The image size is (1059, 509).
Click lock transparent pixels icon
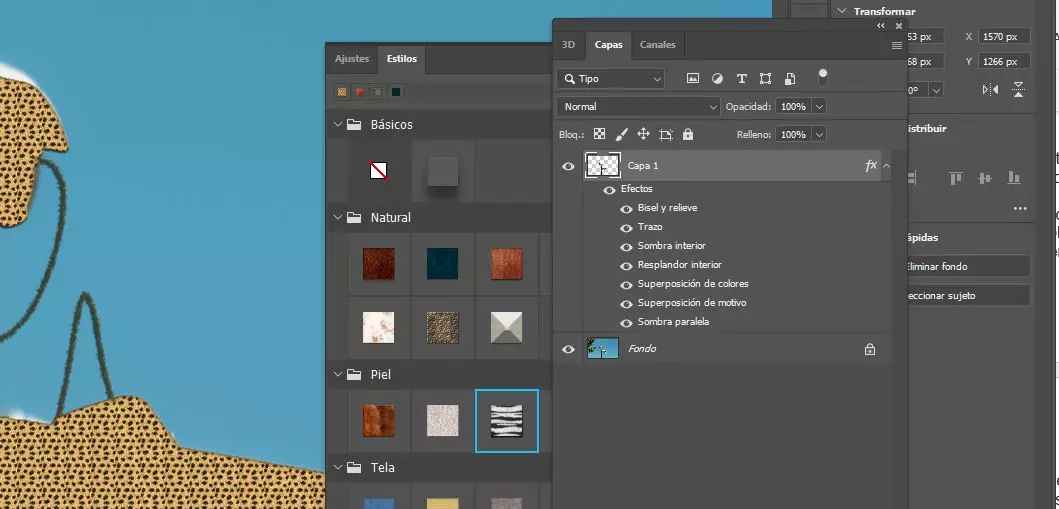[599, 134]
